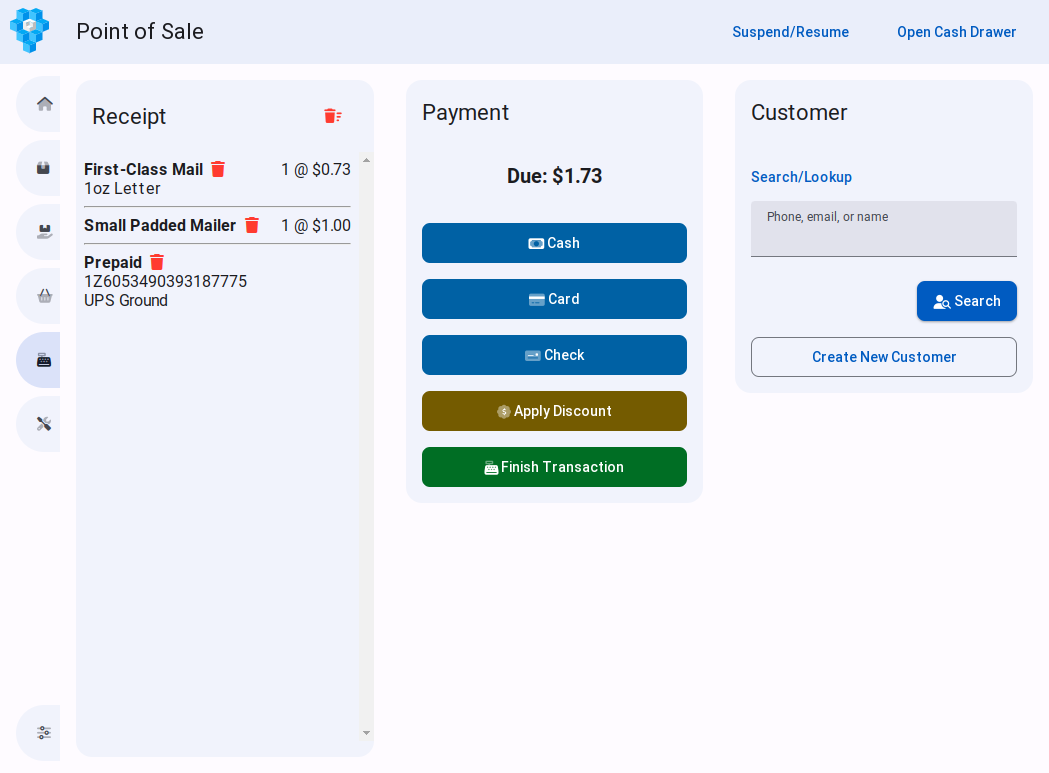This screenshot has width=1049, height=773.
Task: Choose the Card payment button
Action: click(554, 299)
